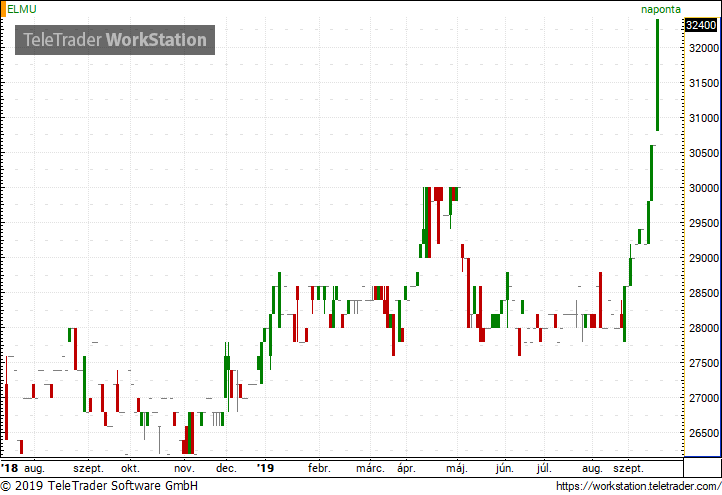Click the 'márc.' month label

click(370, 469)
